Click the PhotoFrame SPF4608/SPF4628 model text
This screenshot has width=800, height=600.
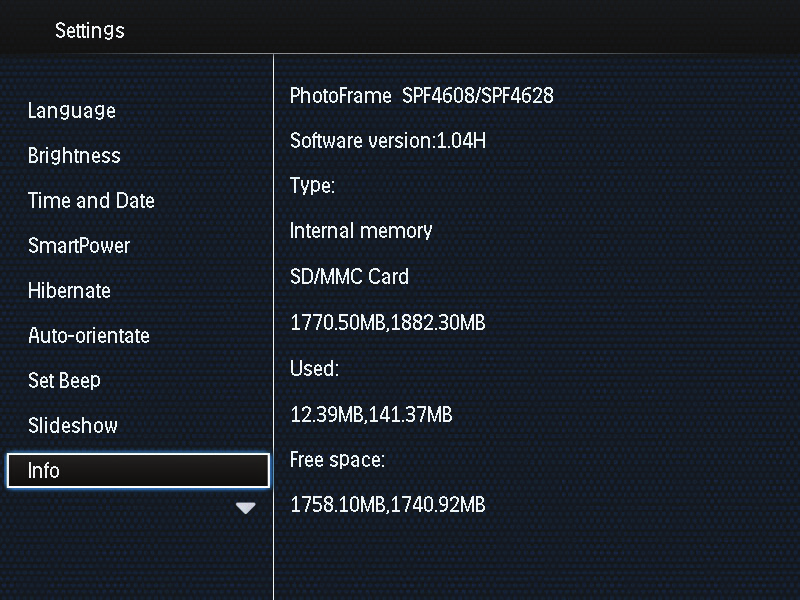point(421,95)
